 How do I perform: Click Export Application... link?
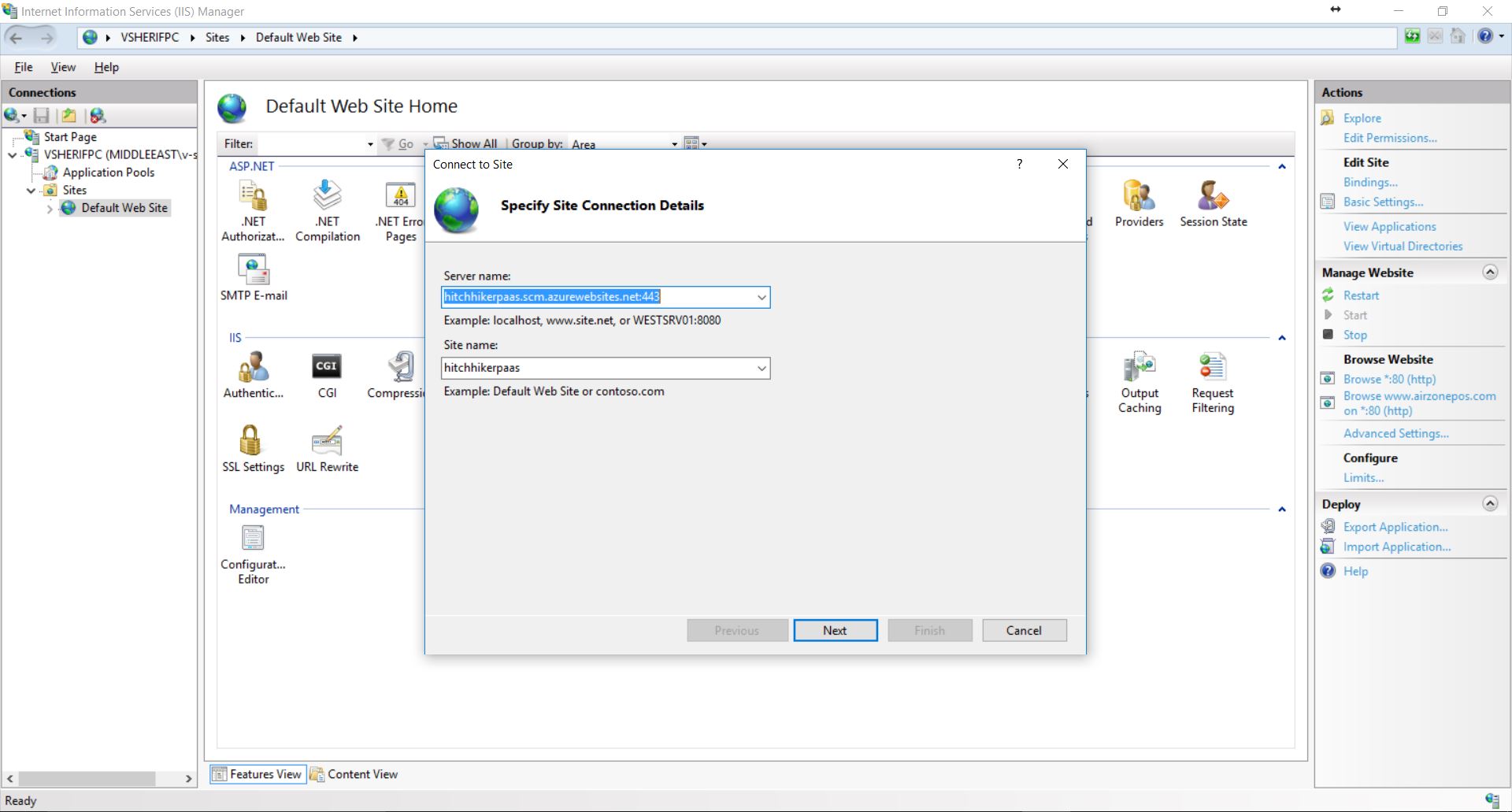coord(1395,527)
